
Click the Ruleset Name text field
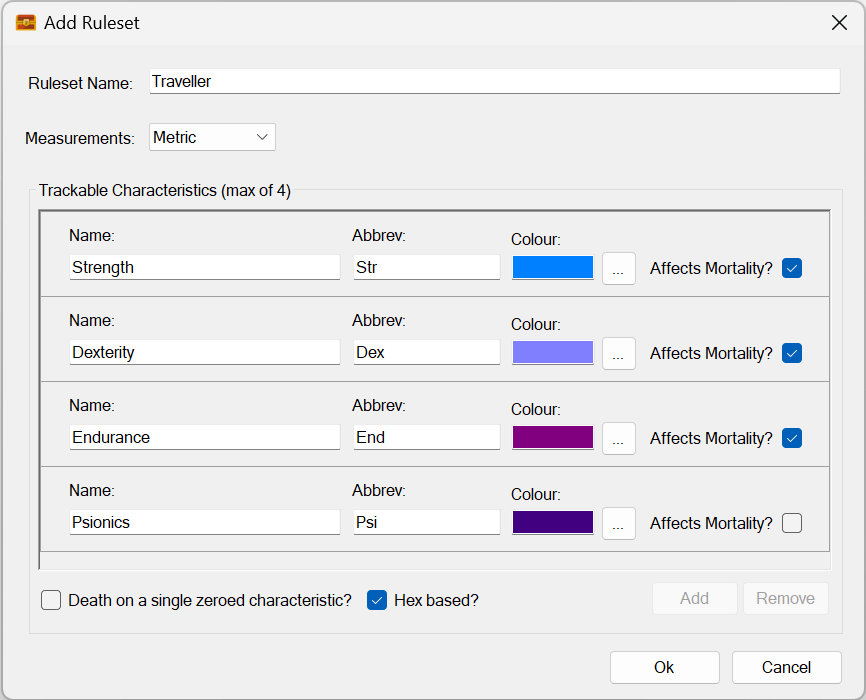(x=494, y=82)
